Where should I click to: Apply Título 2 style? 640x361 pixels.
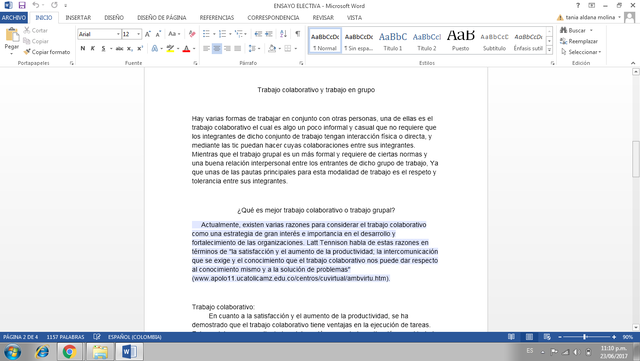click(427, 41)
